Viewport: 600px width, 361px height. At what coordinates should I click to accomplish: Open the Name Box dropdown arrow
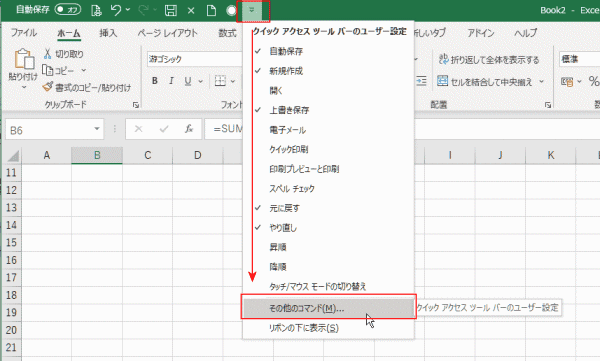click(97, 129)
